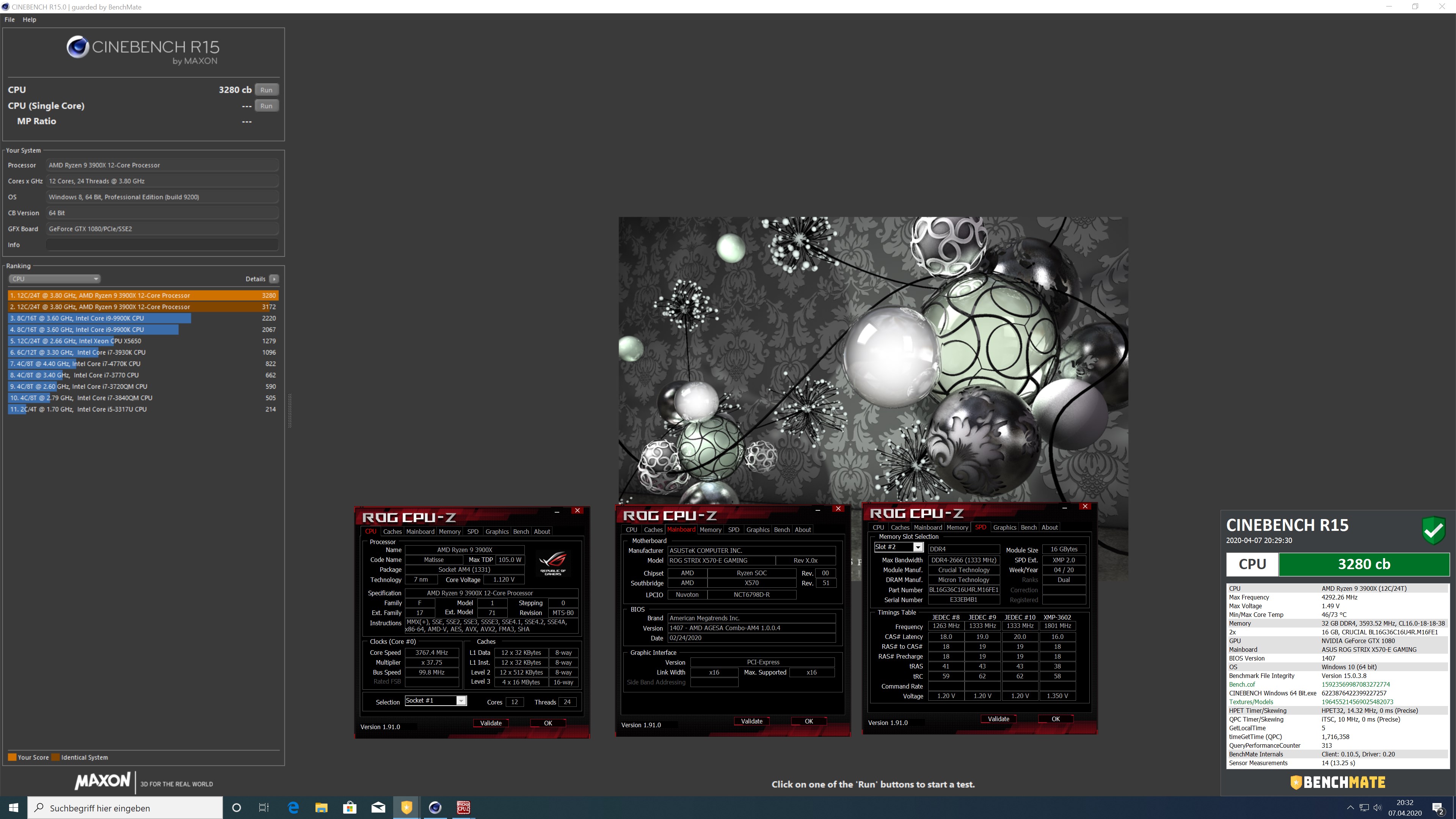
Task: Switch to ROG CPU-Z taskbar icon
Action: coord(463,808)
